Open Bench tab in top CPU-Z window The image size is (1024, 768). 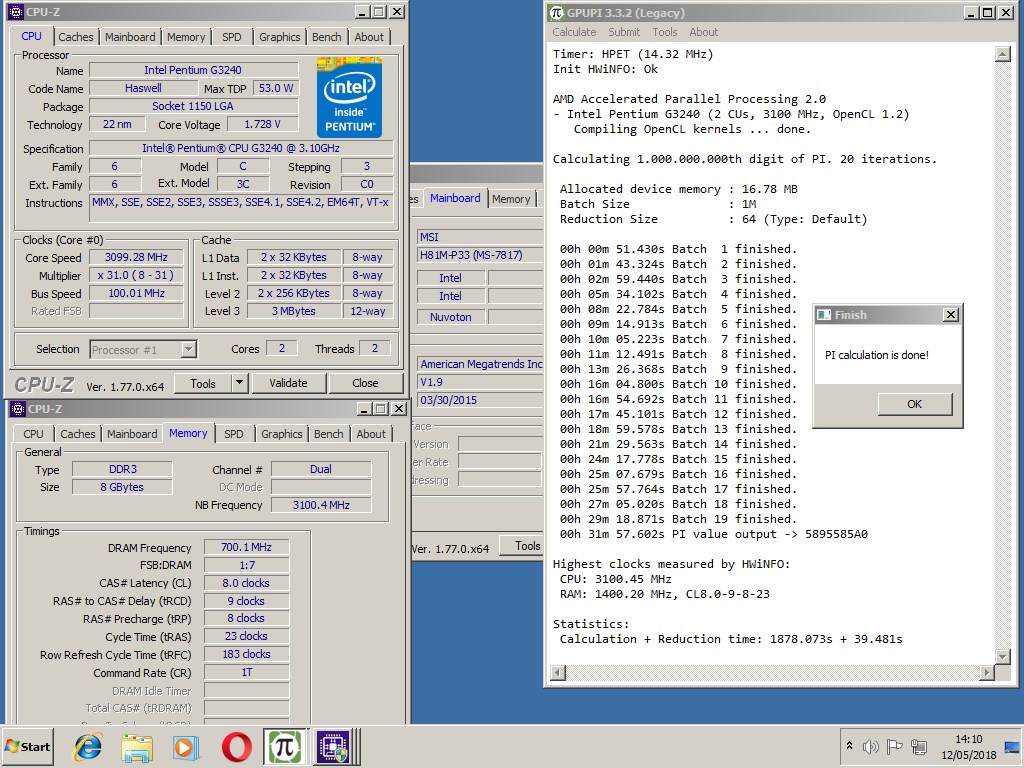tap(327, 37)
